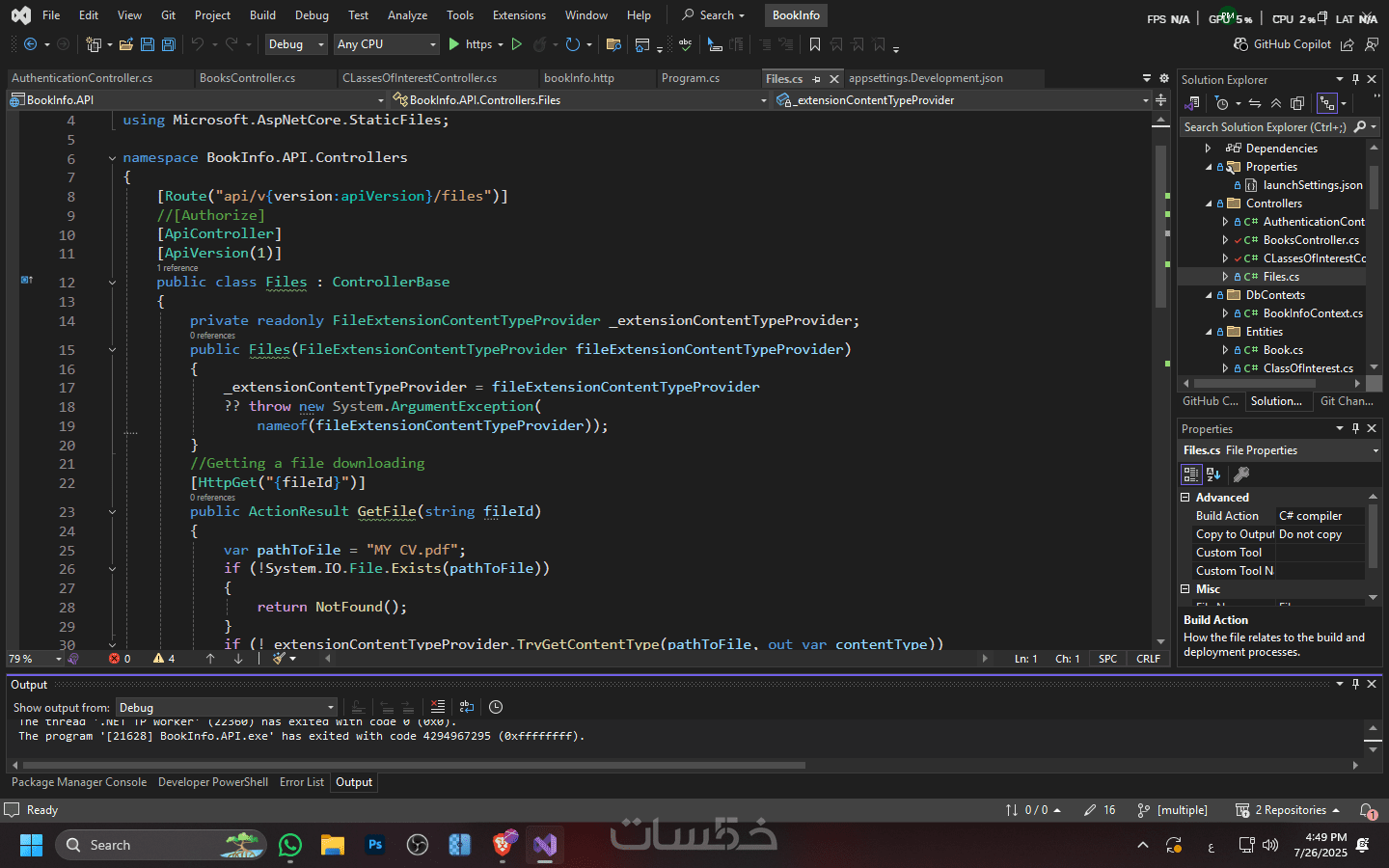Click the New Item toolbar icon

(94, 44)
